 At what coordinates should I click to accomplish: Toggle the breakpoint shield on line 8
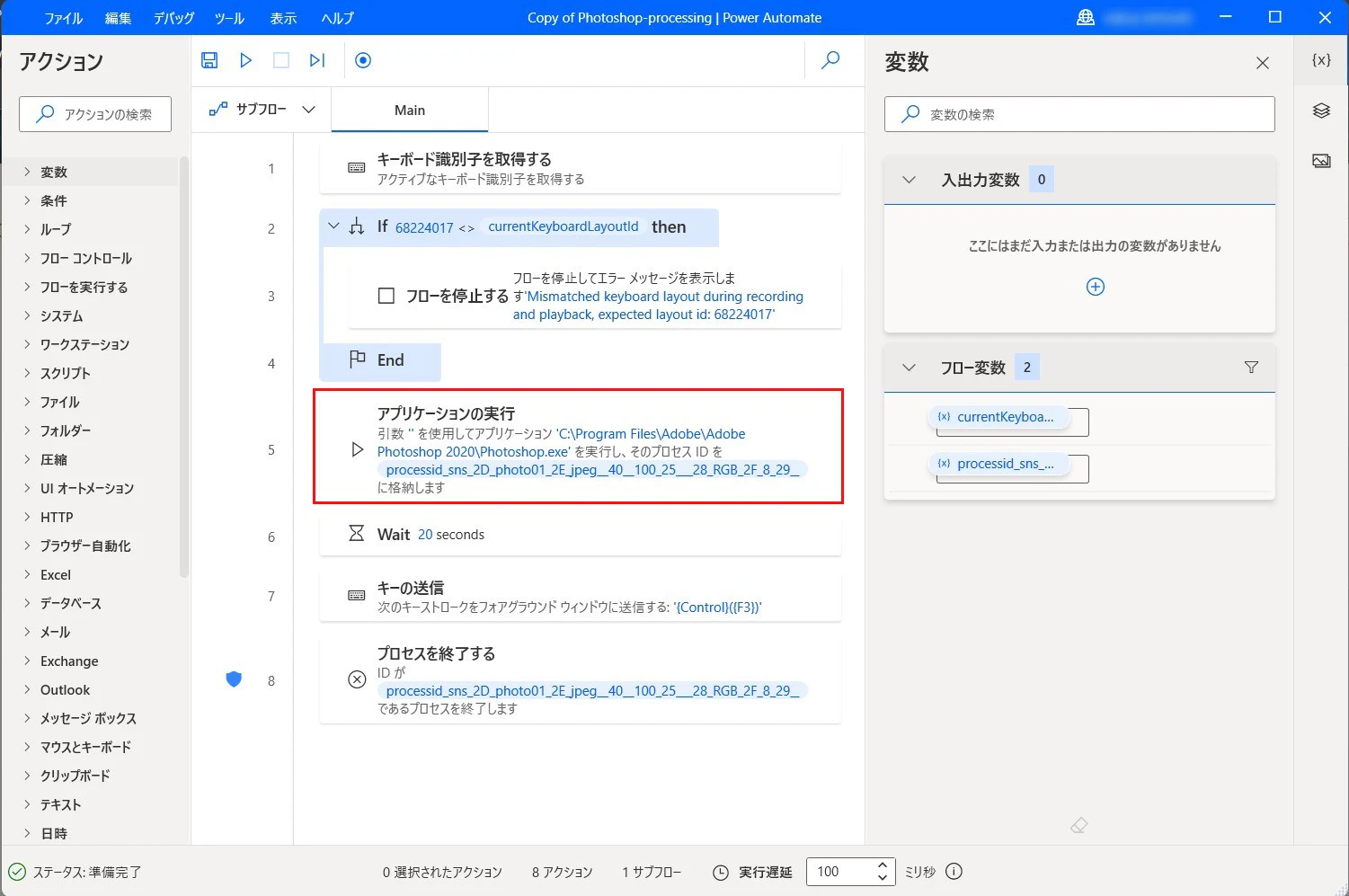pyautogui.click(x=234, y=679)
